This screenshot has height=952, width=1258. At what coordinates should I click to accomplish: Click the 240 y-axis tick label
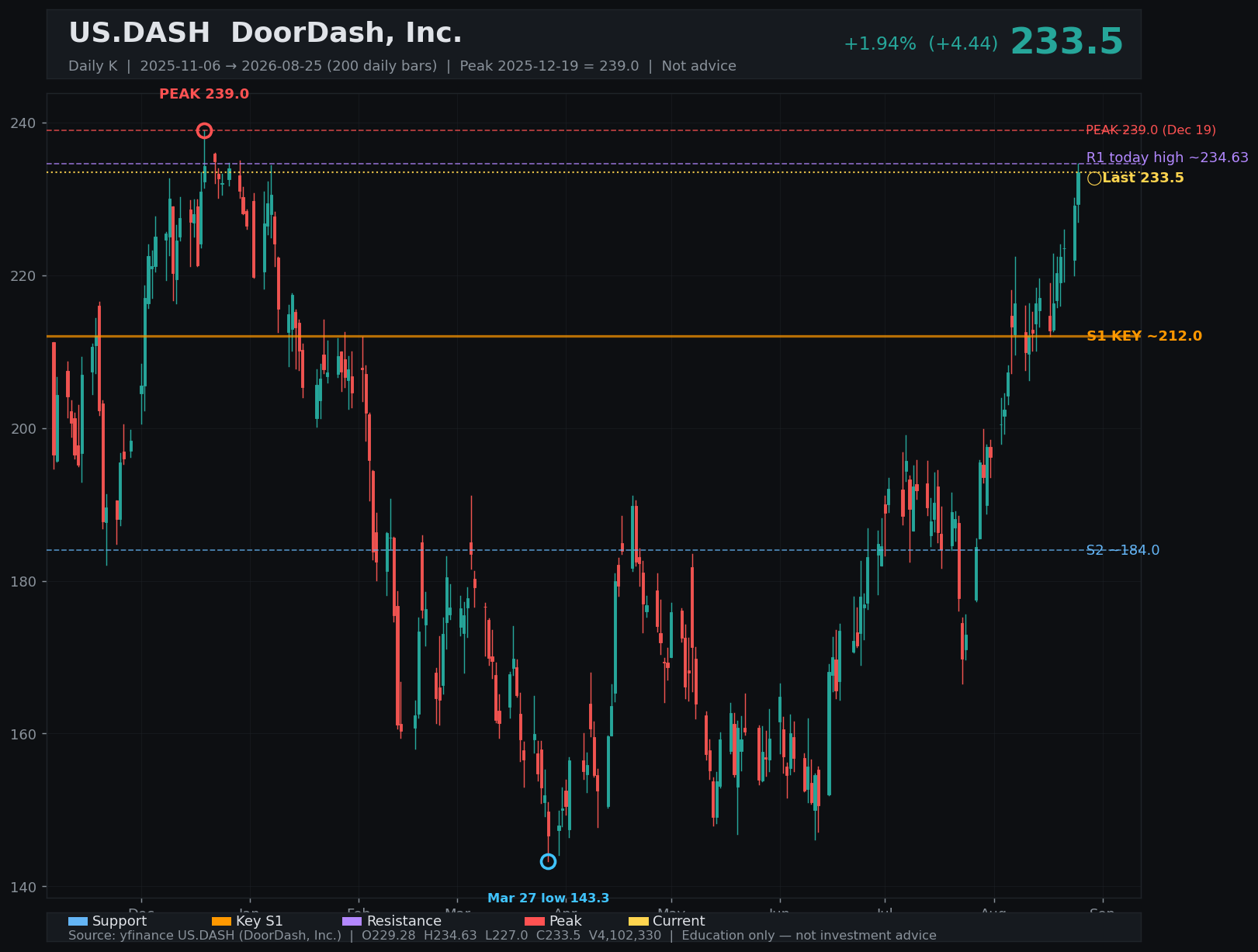pos(24,123)
